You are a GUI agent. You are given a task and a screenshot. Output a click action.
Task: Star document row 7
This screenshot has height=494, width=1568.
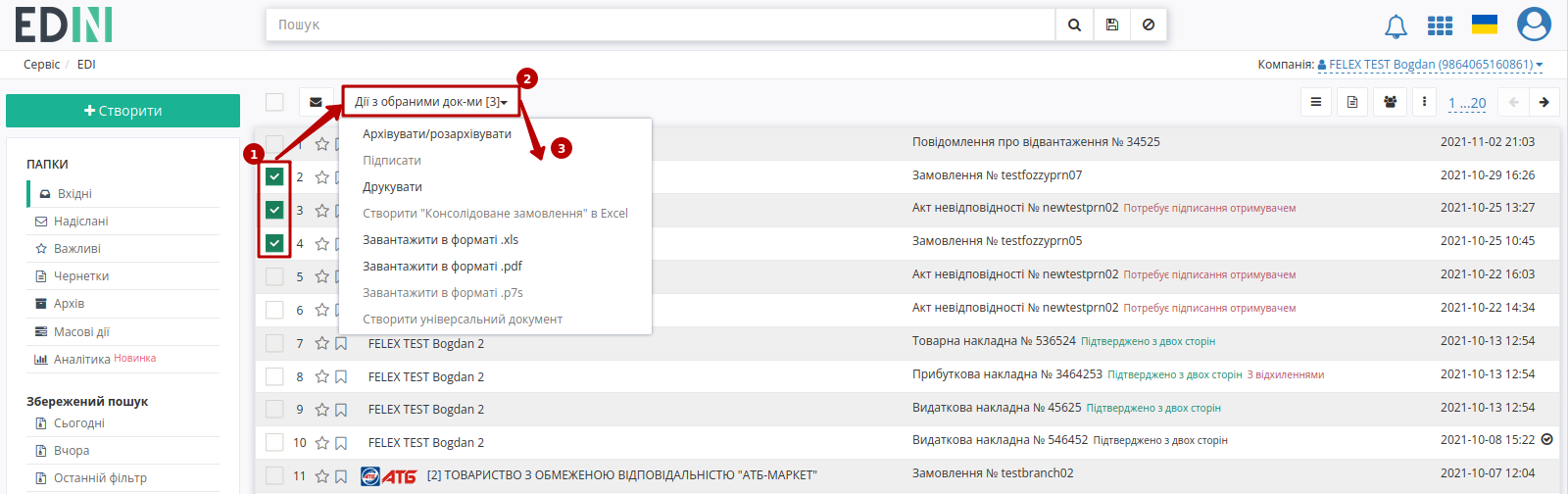(x=321, y=343)
